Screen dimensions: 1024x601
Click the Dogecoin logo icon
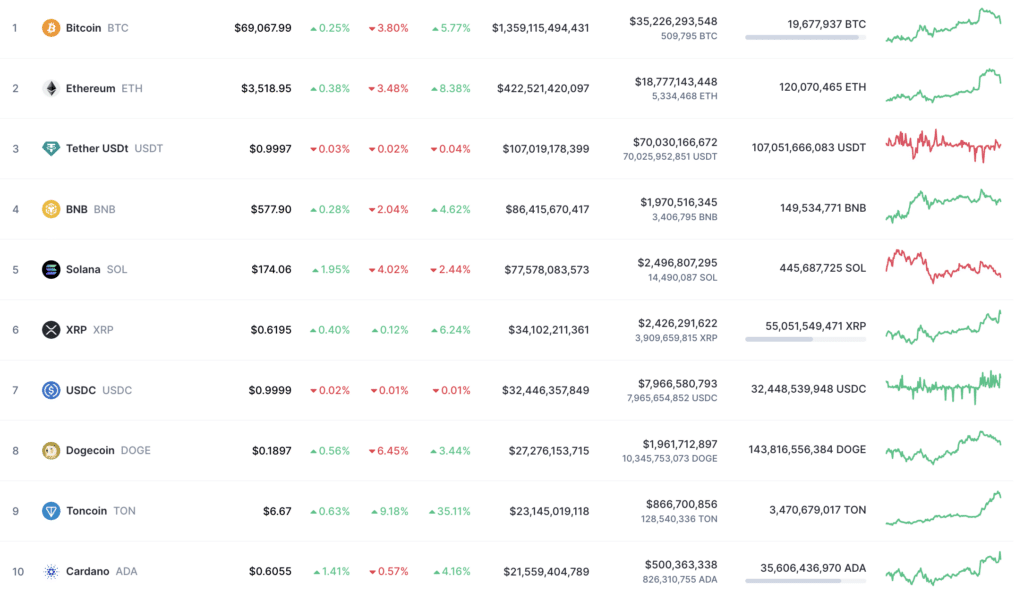51,451
